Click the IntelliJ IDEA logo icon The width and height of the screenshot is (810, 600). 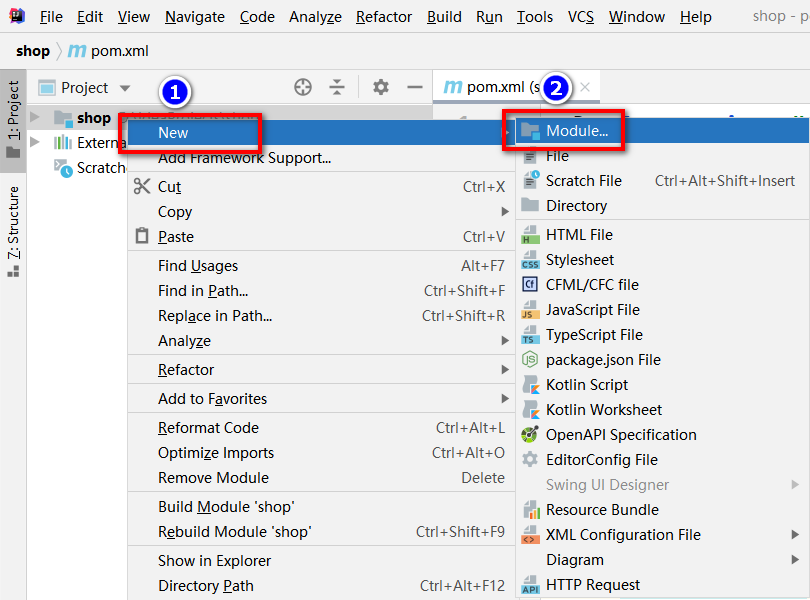point(17,16)
